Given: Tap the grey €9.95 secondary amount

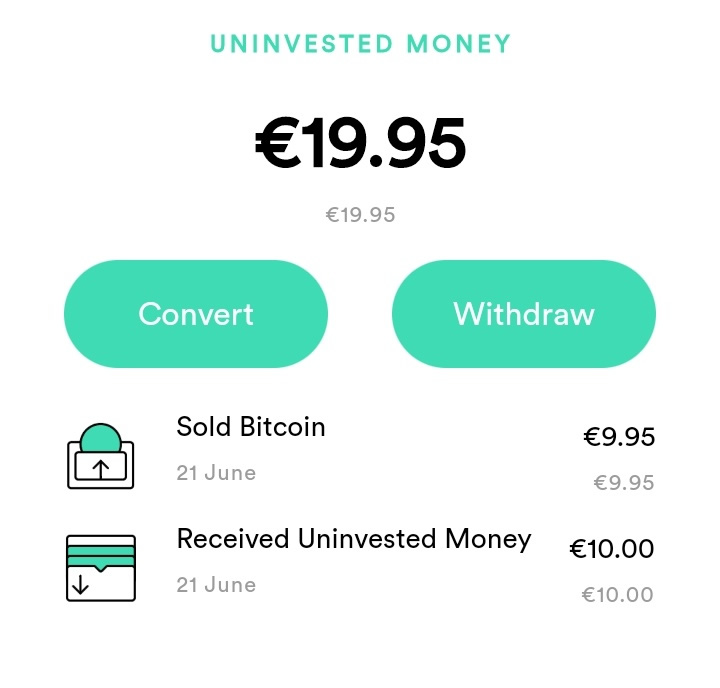Looking at the screenshot, I should pyautogui.click(x=624, y=483).
